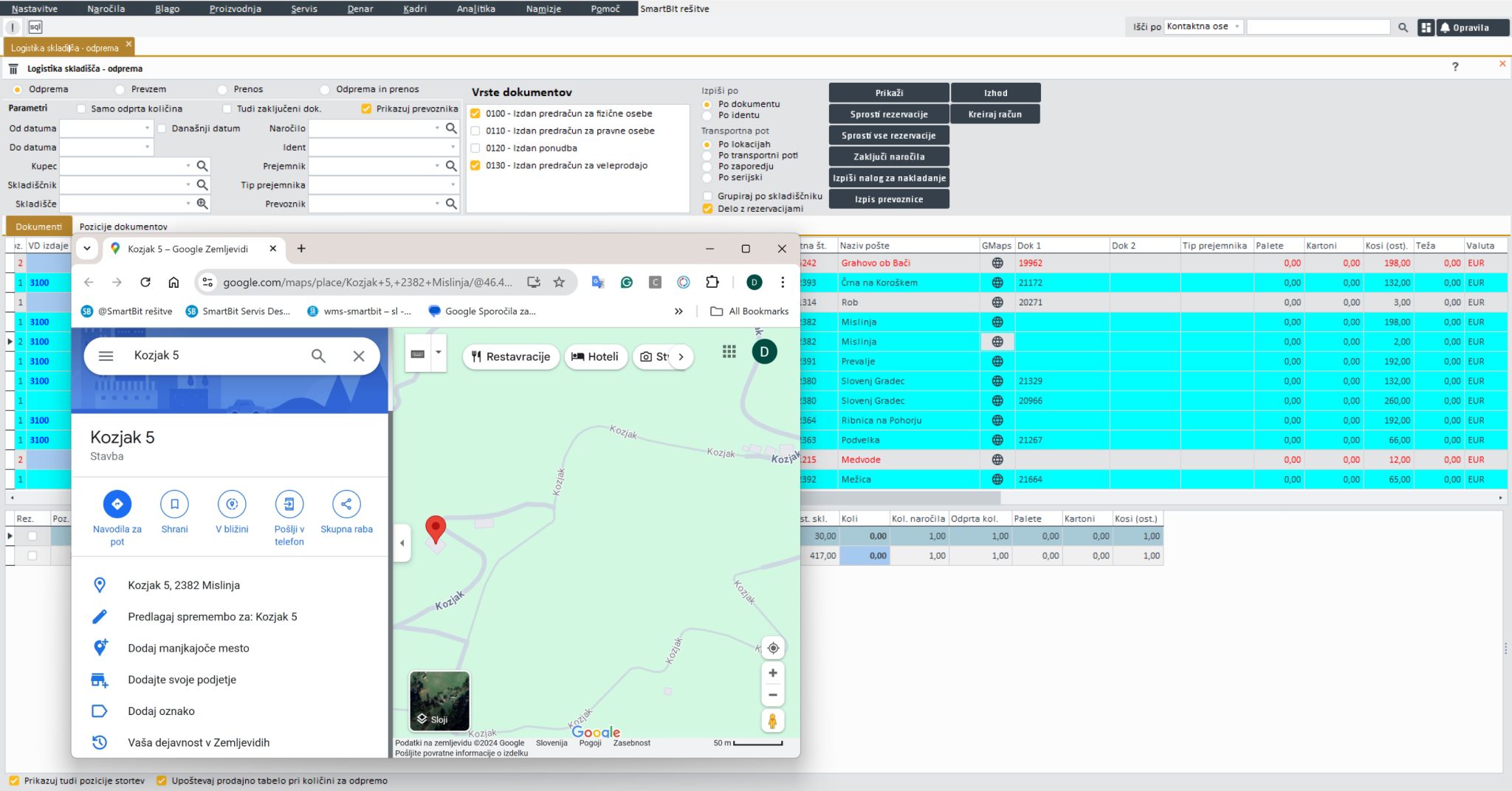Open the Od datuma date dropdown
This screenshot has height=791, width=1512.
(145, 128)
